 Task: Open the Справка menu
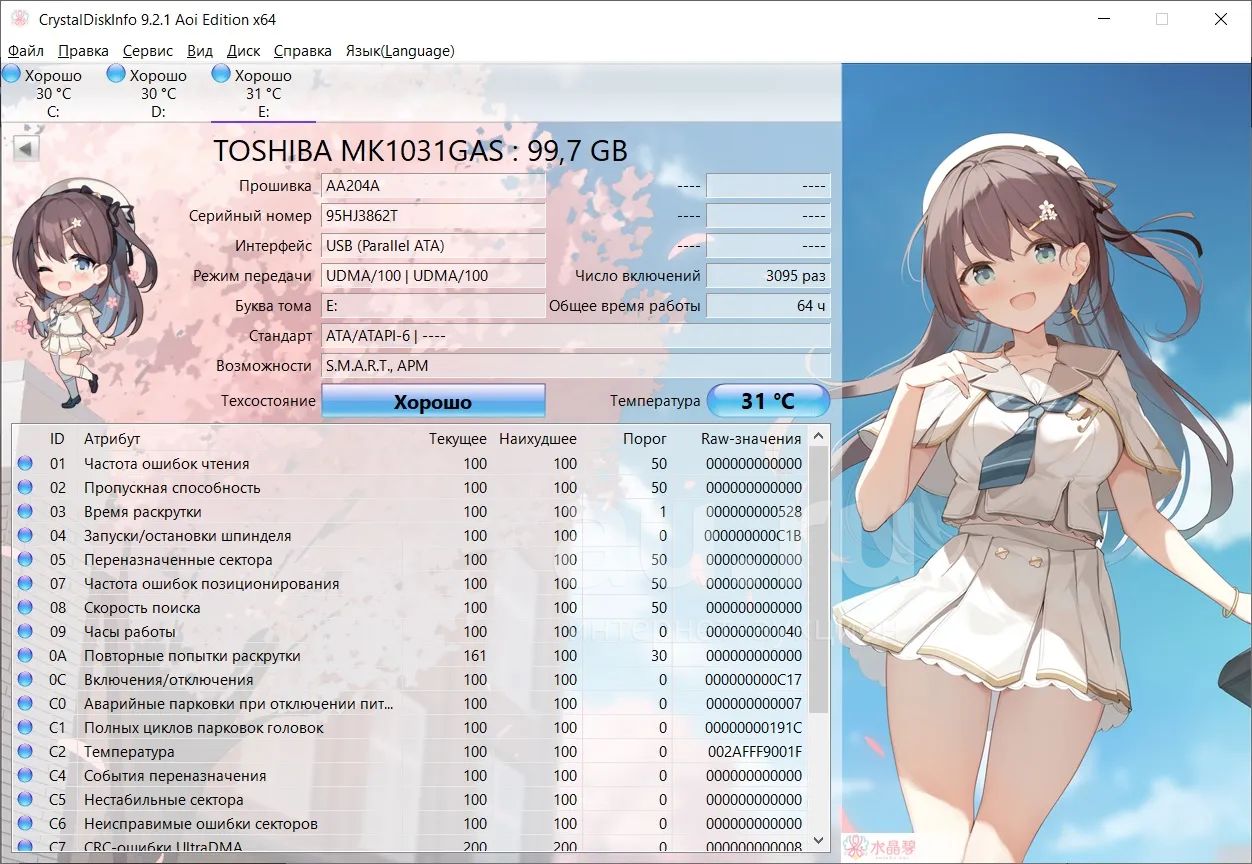point(303,50)
